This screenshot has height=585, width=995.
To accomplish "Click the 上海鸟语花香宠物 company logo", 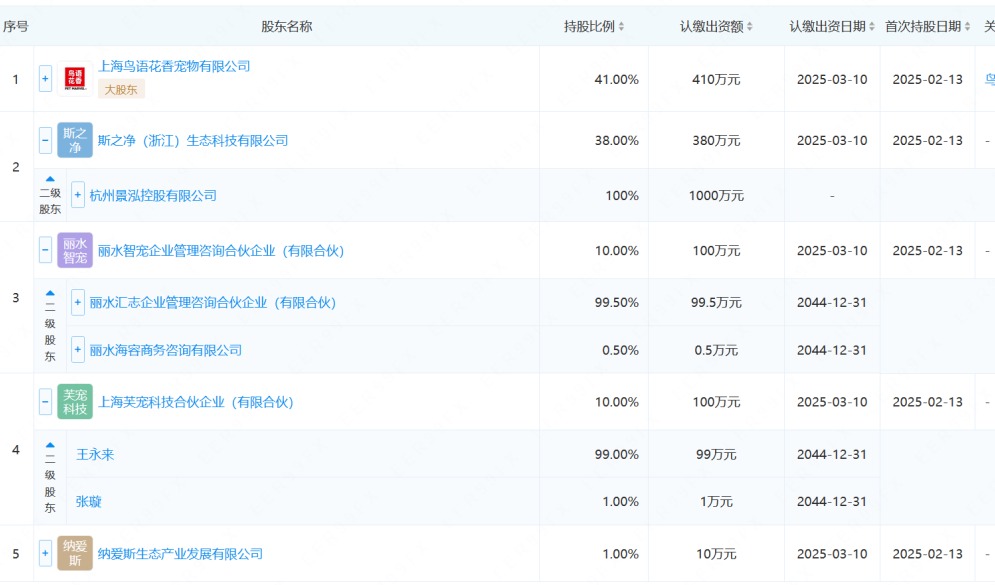I will tap(75, 79).
